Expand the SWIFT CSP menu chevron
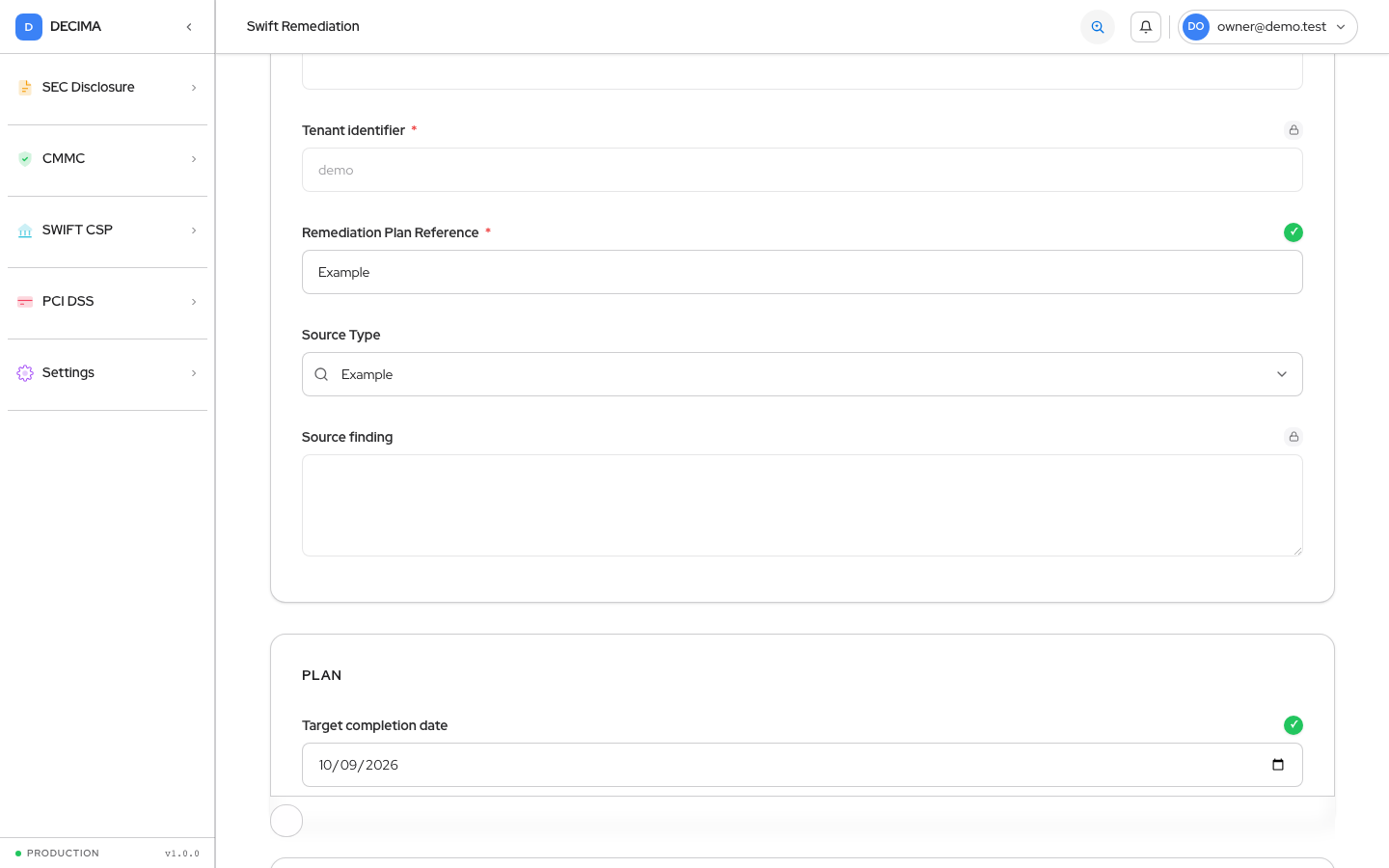The height and width of the screenshot is (868, 1389). [194, 231]
